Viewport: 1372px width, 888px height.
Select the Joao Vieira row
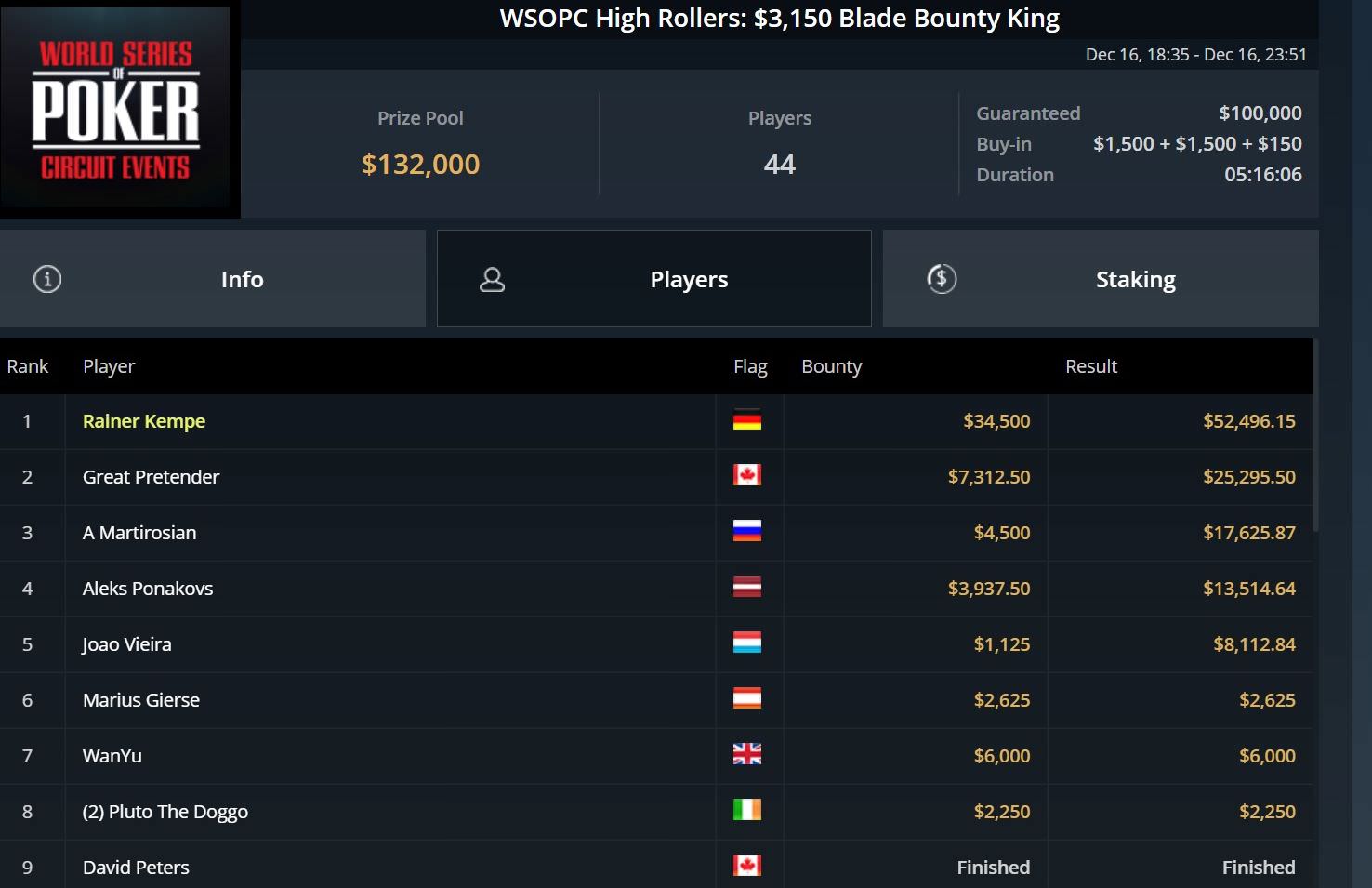point(127,644)
